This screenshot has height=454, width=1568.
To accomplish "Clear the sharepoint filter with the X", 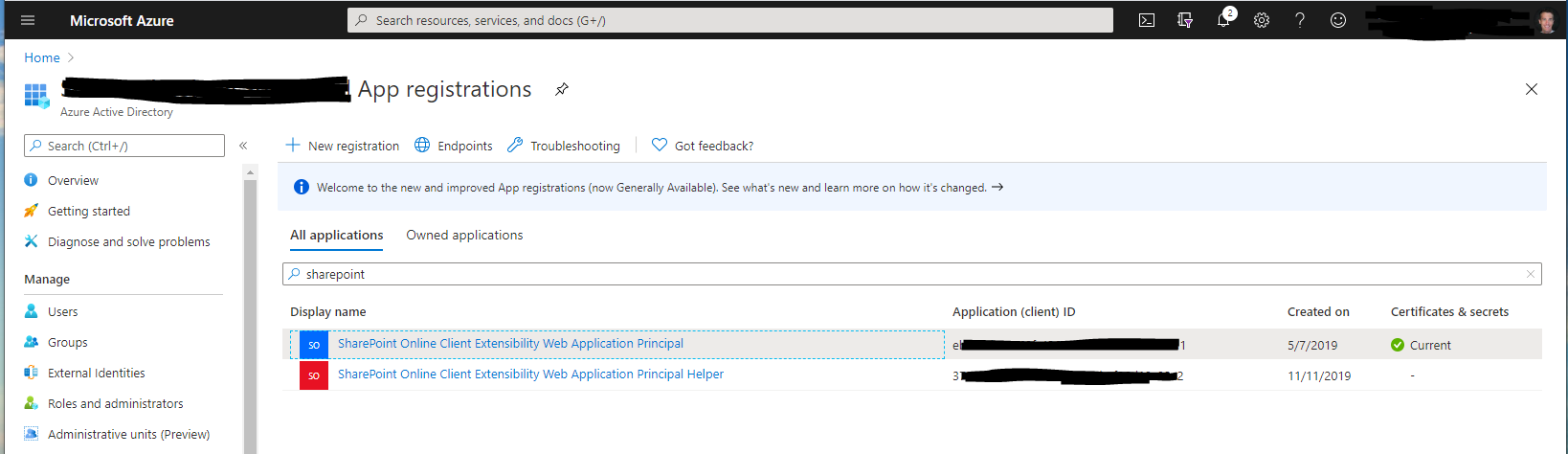I will [x=1531, y=274].
